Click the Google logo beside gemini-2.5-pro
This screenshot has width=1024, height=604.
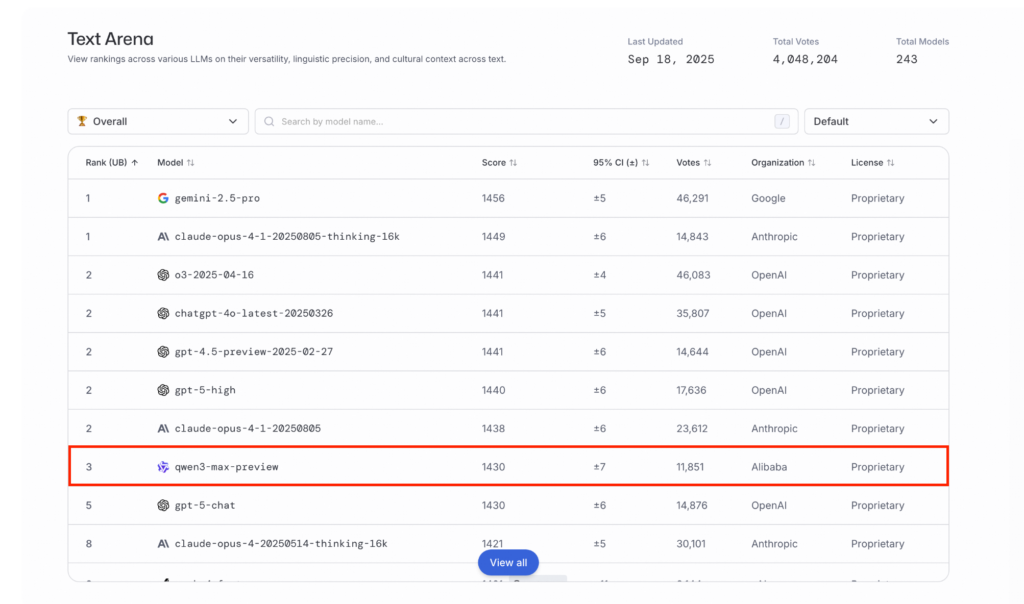click(x=163, y=198)
